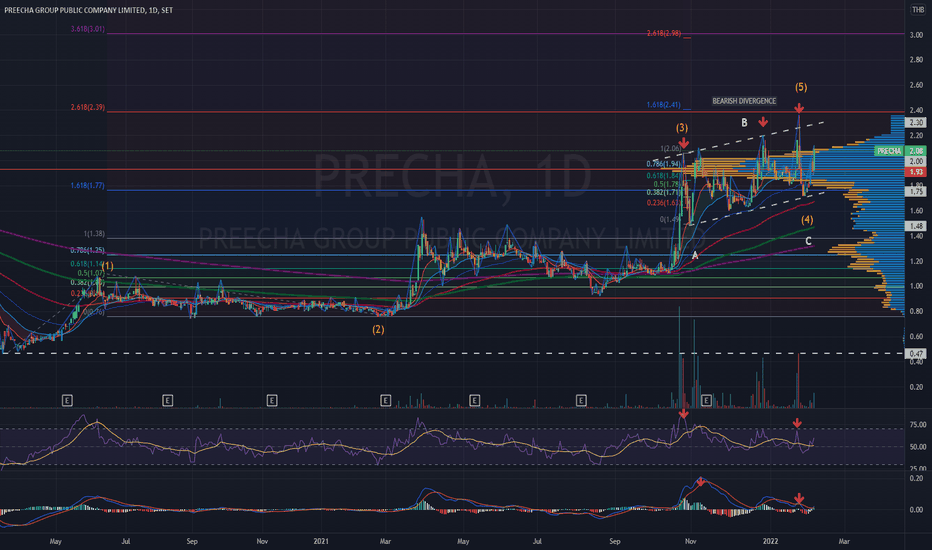The image size is (932, 550).
Task: Click the 1.48 price axis tag
Action: [916, 226]
